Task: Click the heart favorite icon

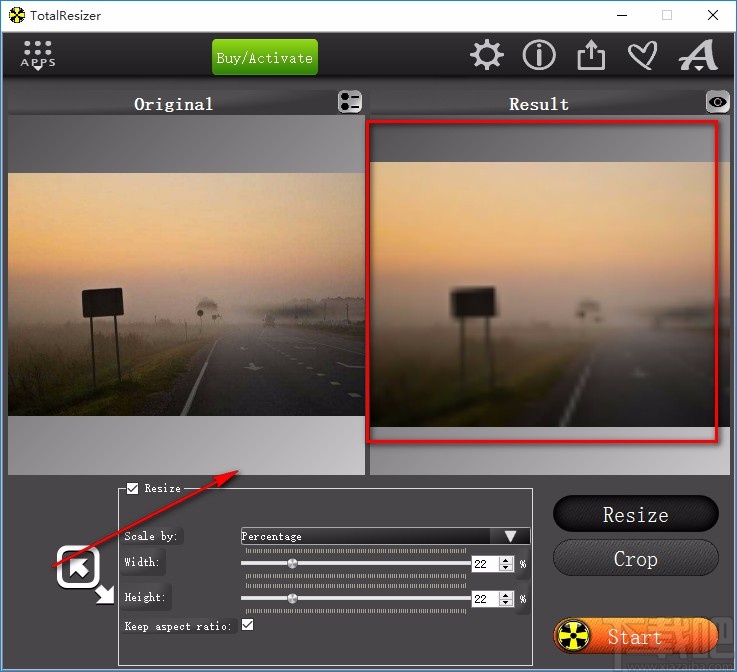Action: tap(641, 56)
